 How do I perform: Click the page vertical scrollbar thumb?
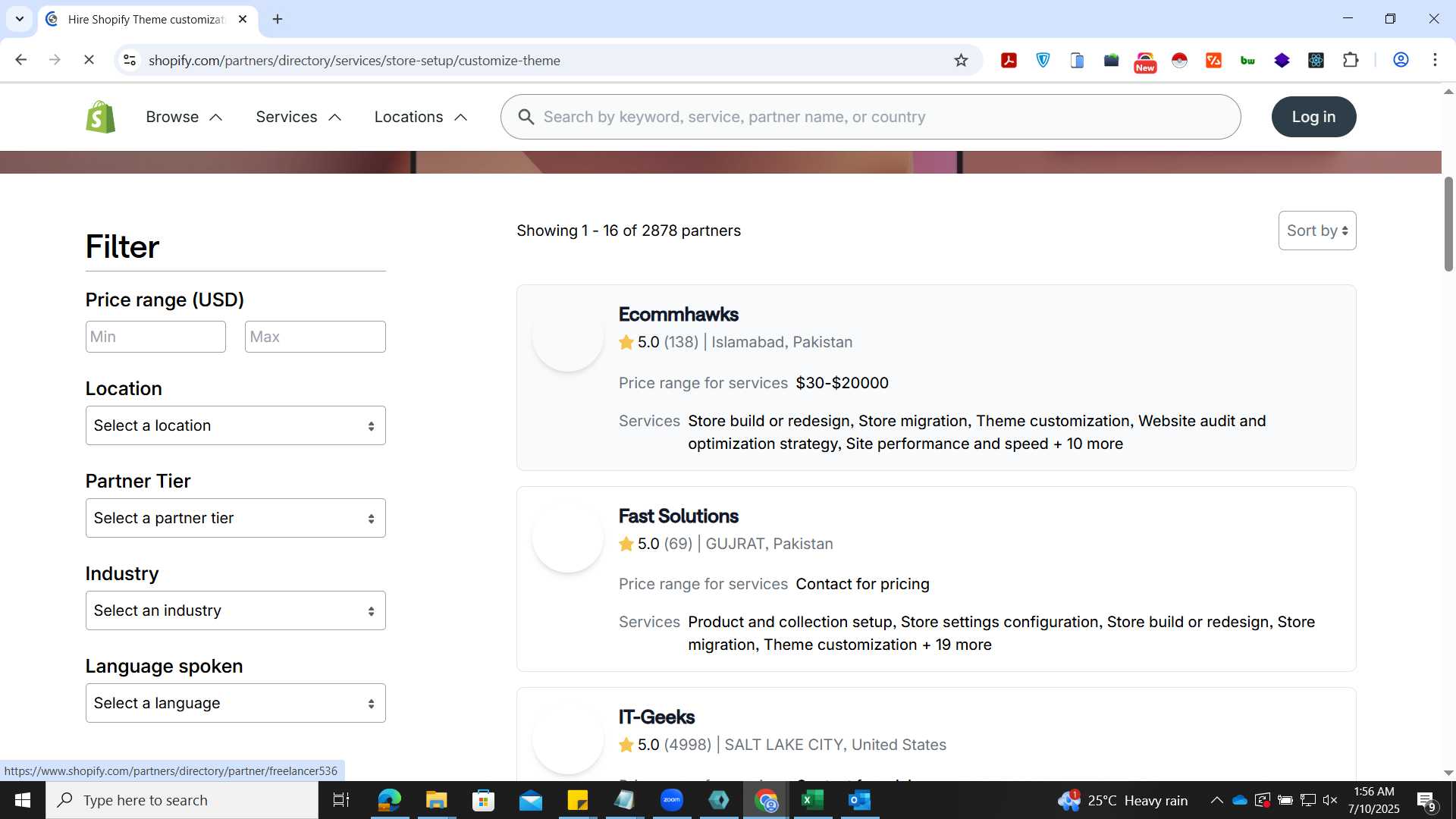(1448, 224)
